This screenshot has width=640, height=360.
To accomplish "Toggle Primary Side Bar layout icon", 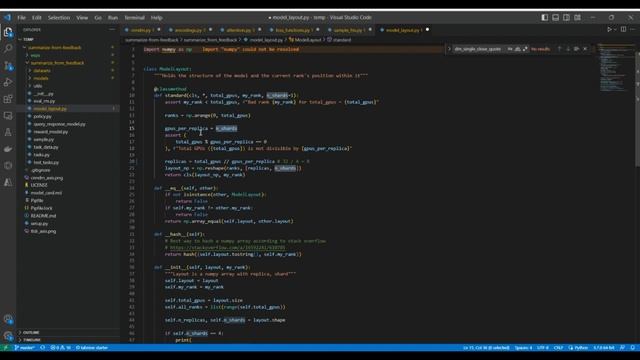I will click(544, 18).
